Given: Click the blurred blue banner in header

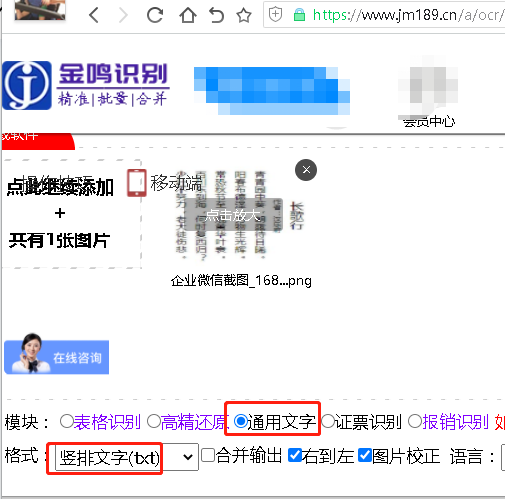Looking at the screenshot, I should [272, 91].
